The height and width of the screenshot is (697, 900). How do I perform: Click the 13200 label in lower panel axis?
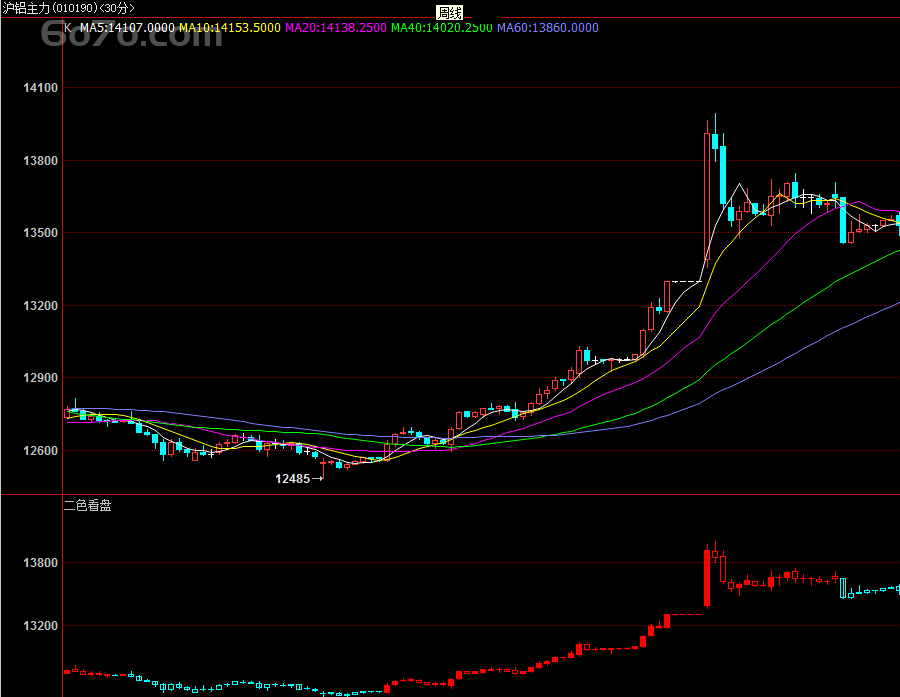click(40, 626)
